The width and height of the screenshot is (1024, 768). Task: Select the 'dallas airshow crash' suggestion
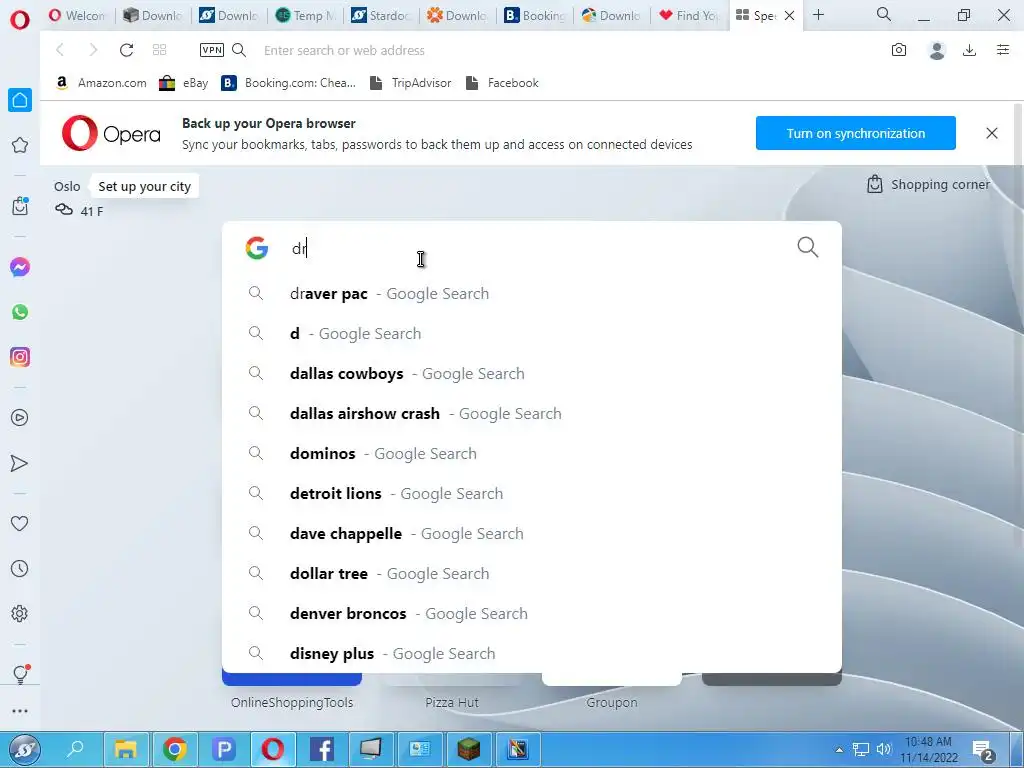(532, 413)
